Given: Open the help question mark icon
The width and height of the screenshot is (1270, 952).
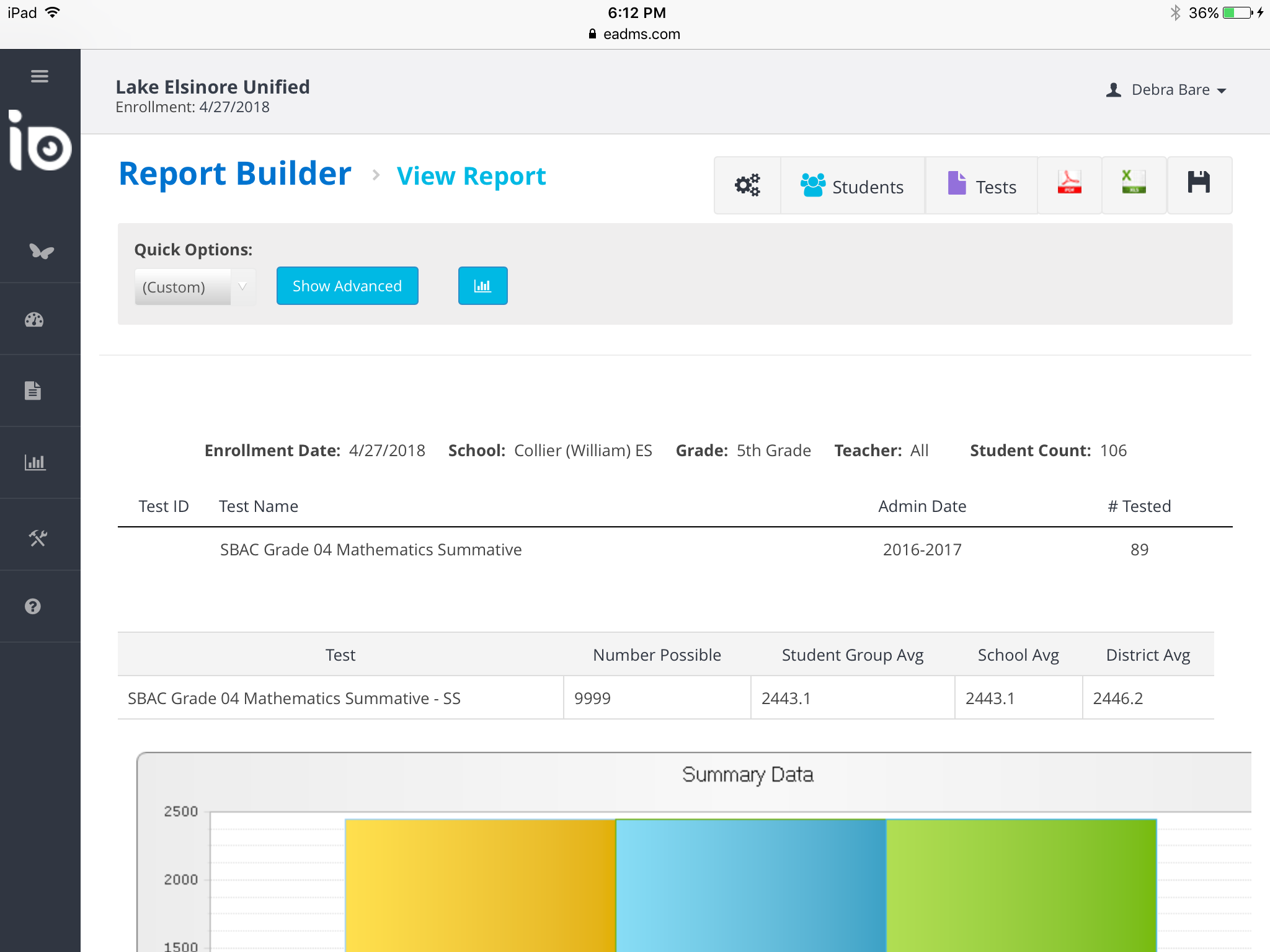Looking at the screenshot, I should [33, 606].
